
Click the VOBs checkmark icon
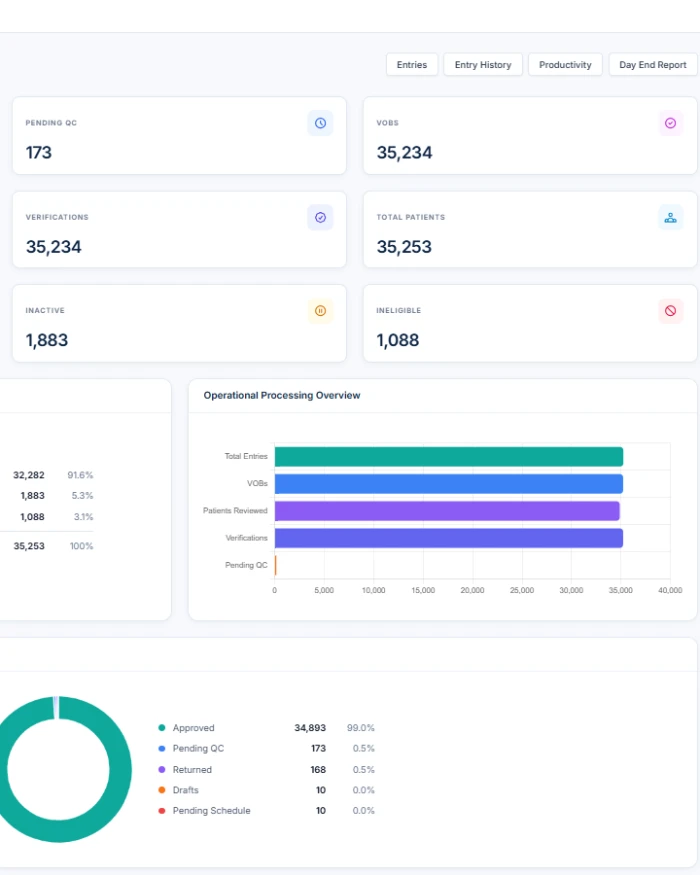670,123
